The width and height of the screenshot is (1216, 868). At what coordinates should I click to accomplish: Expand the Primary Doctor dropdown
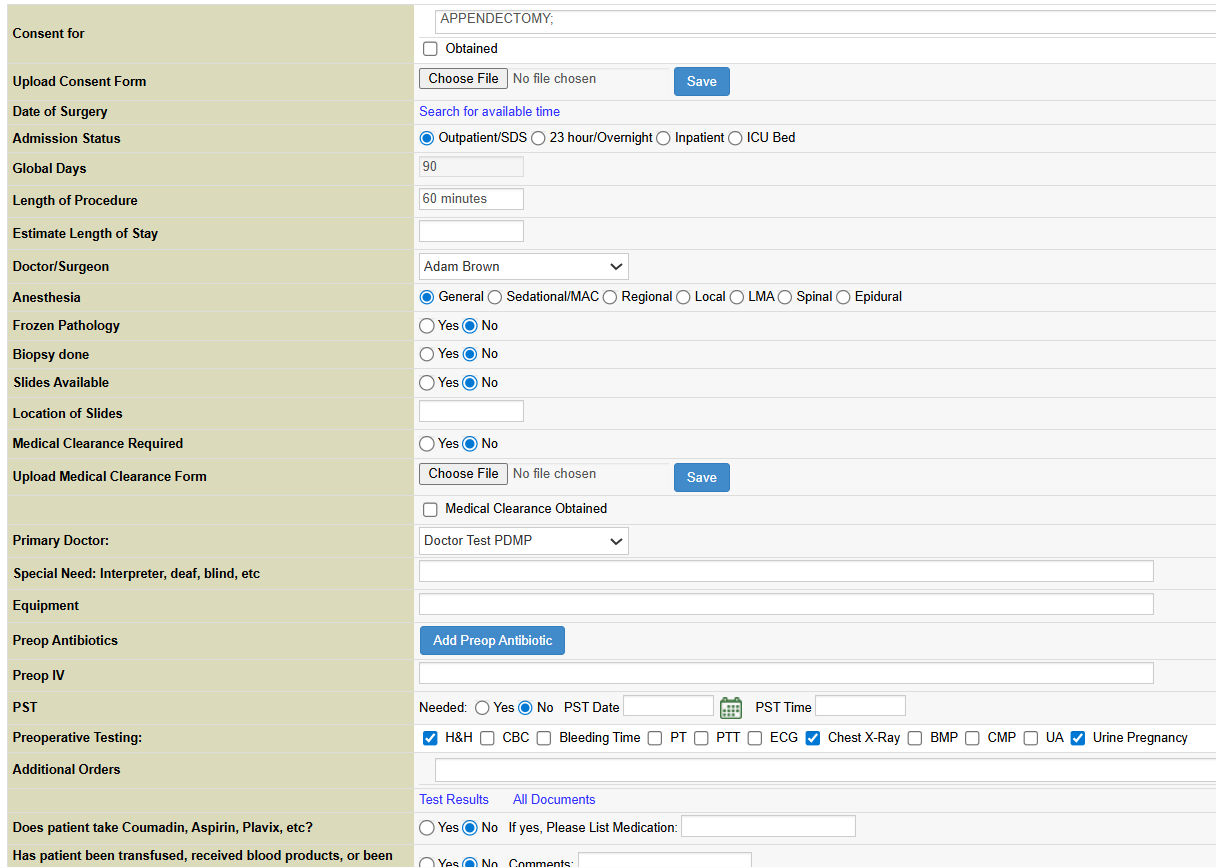523,541
